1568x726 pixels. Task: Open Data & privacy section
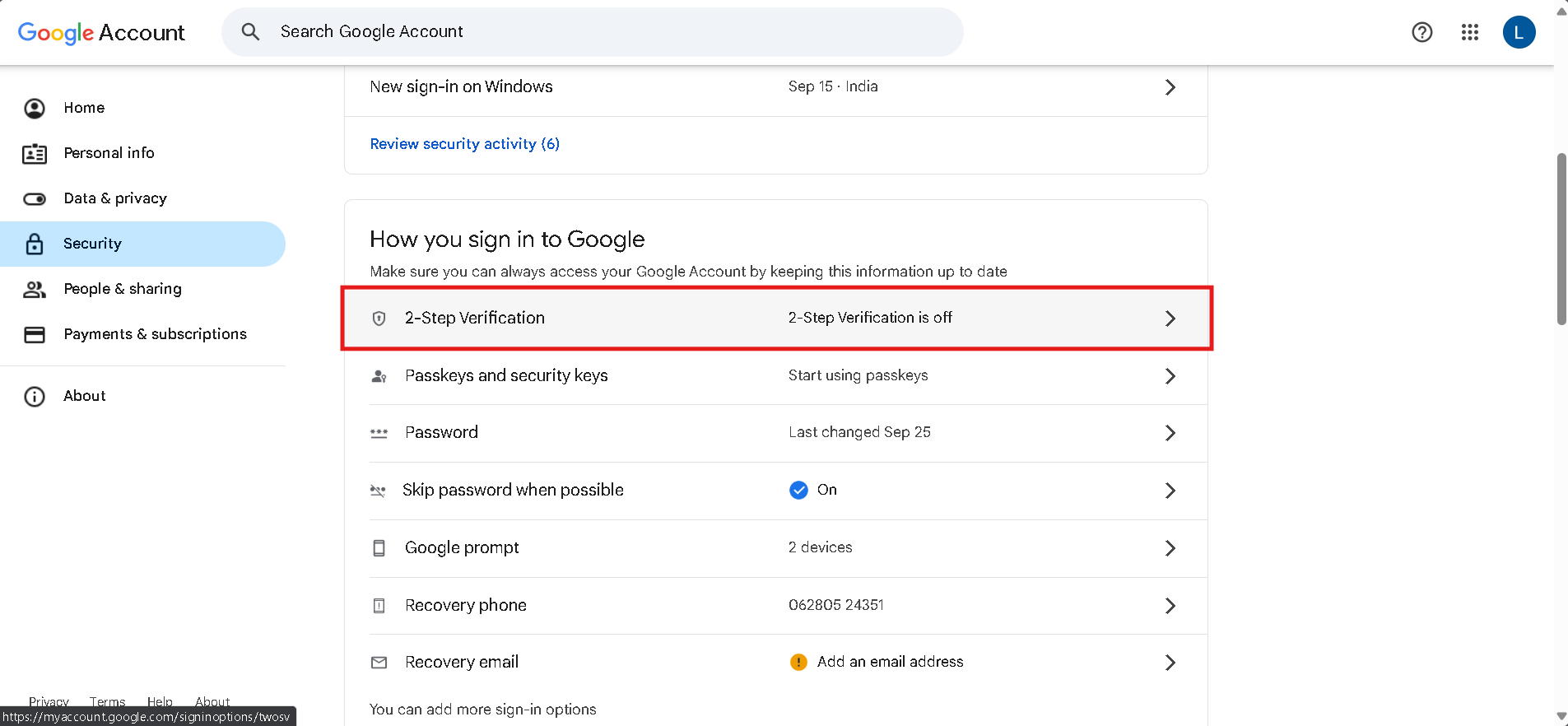coord(115,198)
